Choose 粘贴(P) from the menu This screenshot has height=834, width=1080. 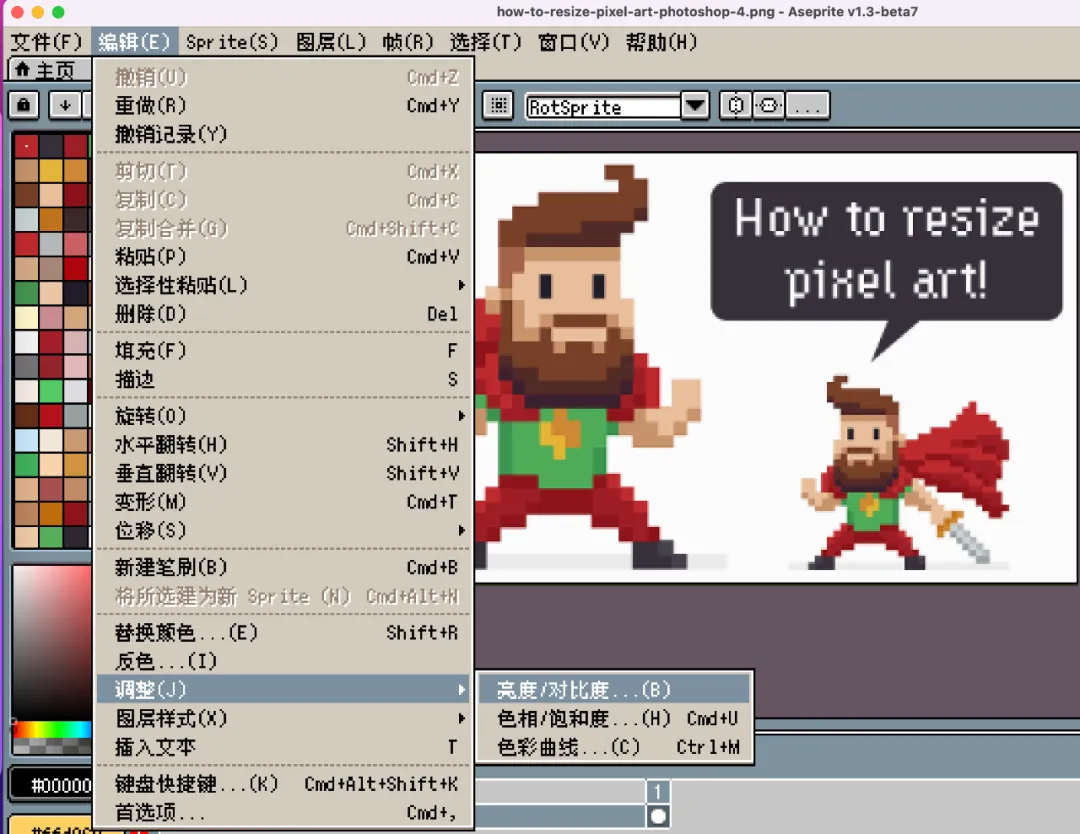pyautogui.click(x=283, y=257)
